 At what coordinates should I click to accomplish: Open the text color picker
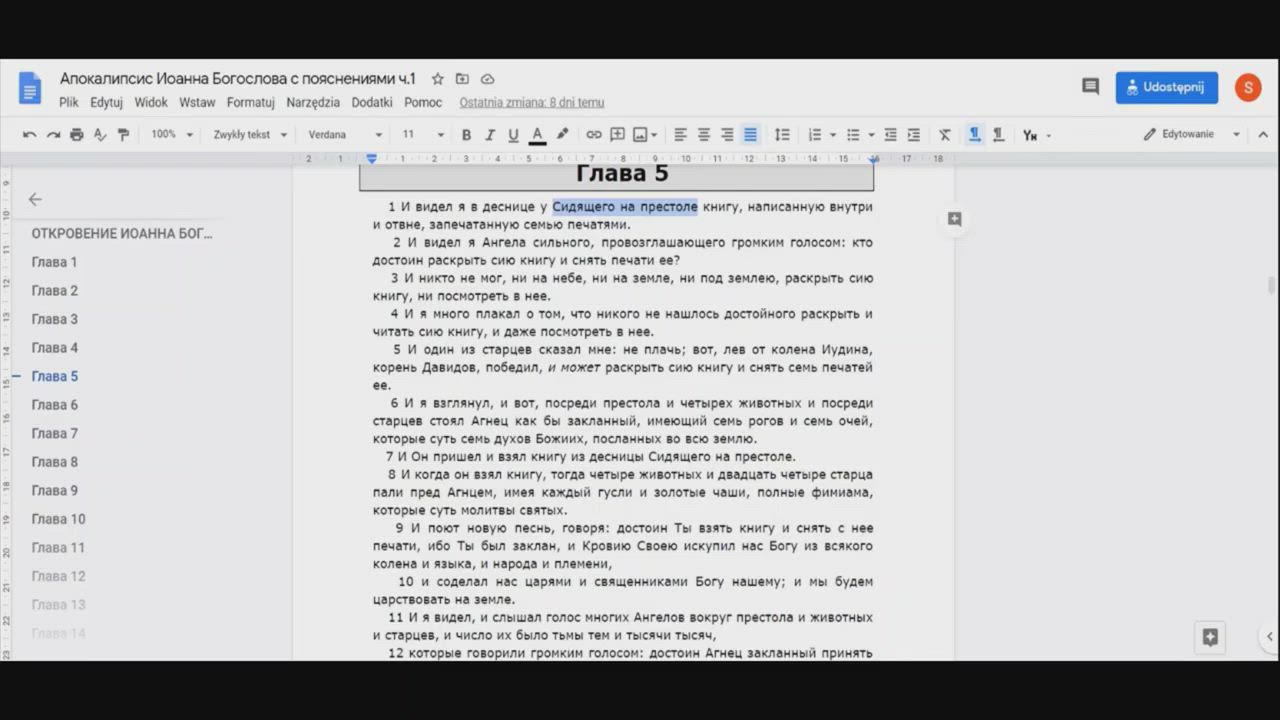coord(537,135)
